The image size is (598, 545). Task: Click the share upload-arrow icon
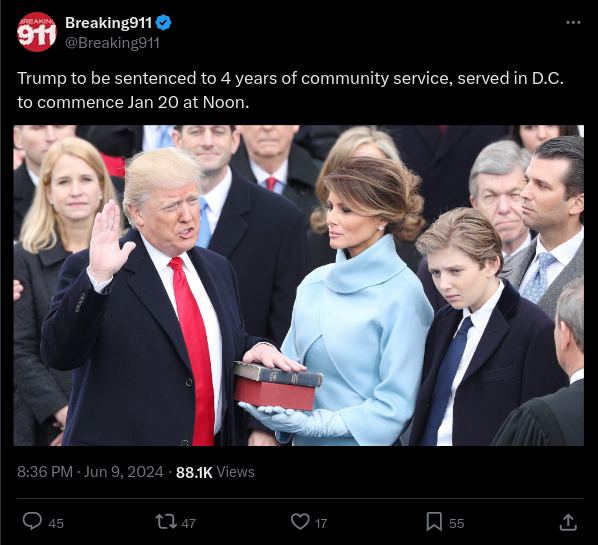coord(568,522)
